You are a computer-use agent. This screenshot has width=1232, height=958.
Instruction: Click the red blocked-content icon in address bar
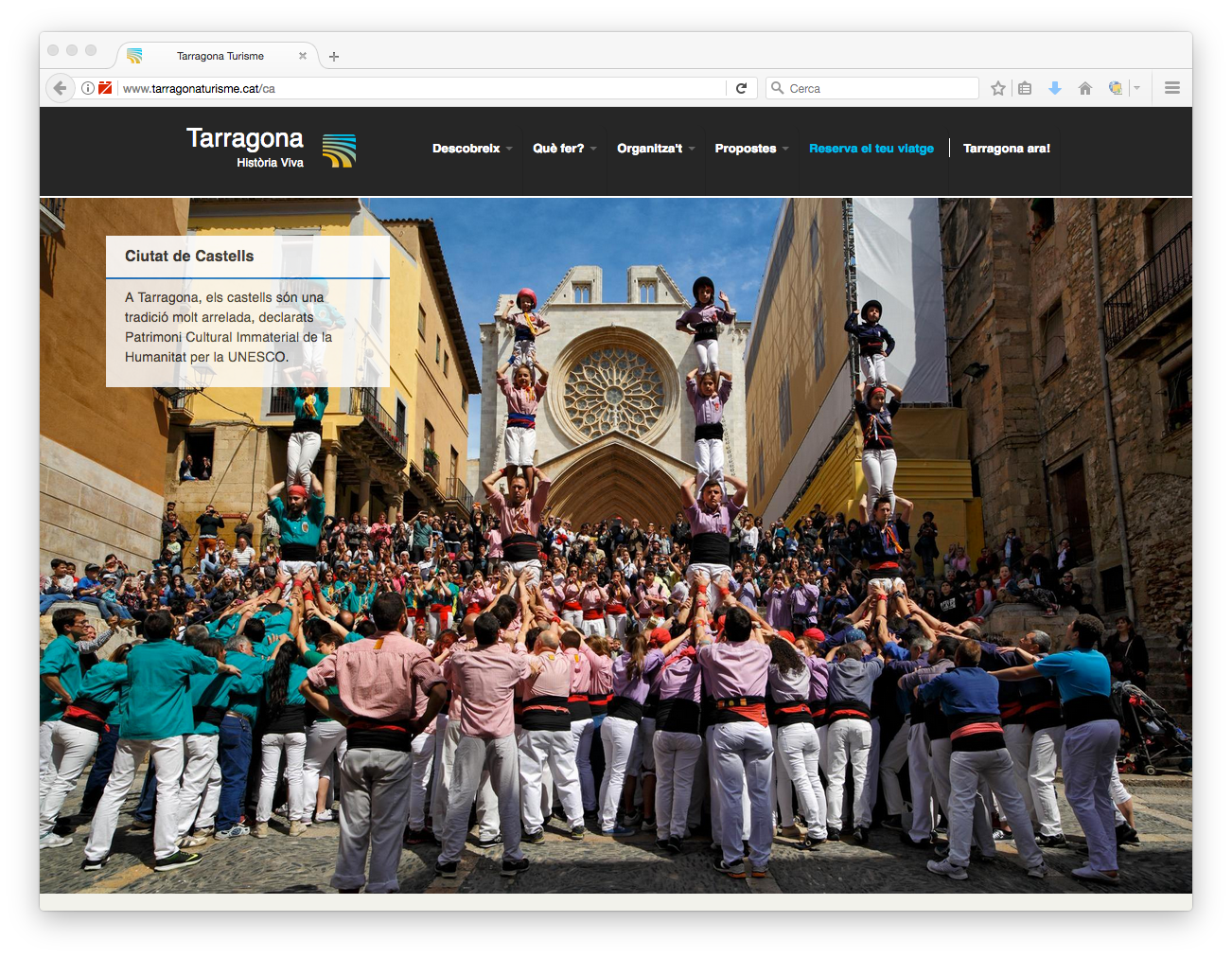pyautogui.click(x=105, y=88)
